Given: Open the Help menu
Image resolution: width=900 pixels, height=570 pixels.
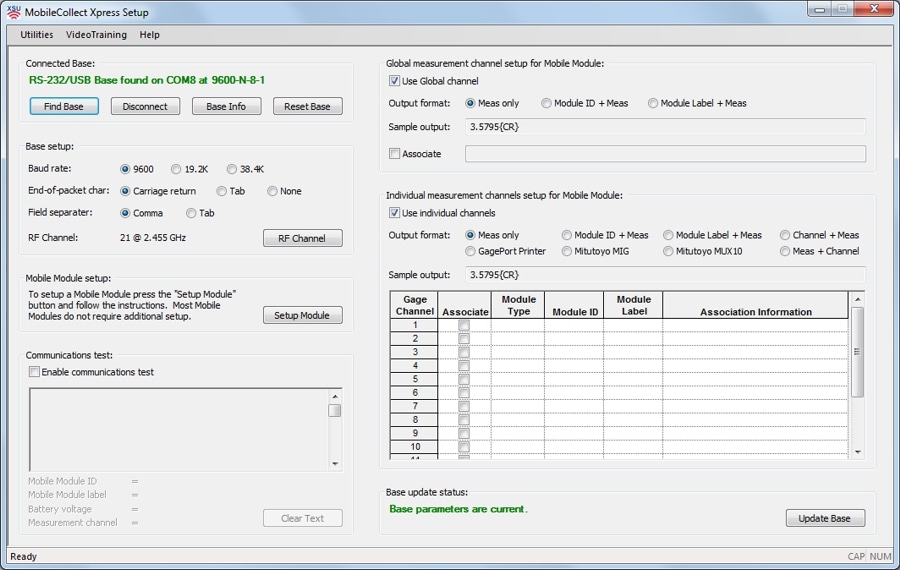Looking at the screenshot, I should click(149, 34).
